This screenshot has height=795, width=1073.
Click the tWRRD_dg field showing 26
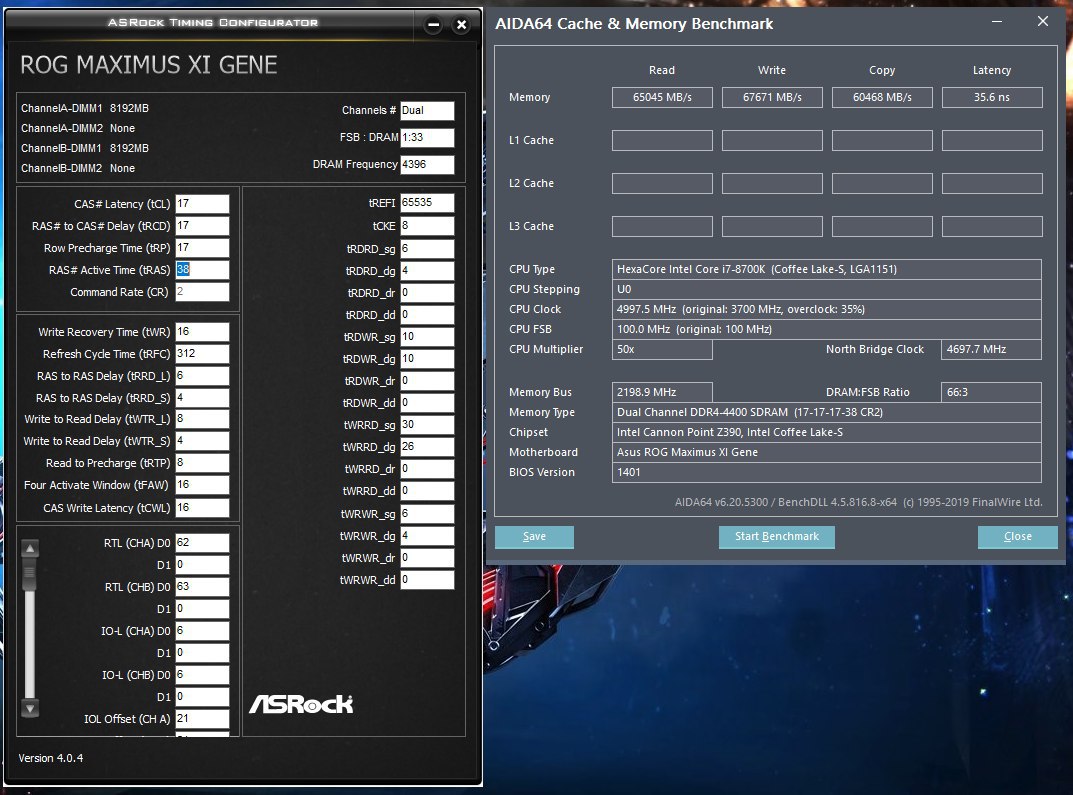[x=427, y=446]
